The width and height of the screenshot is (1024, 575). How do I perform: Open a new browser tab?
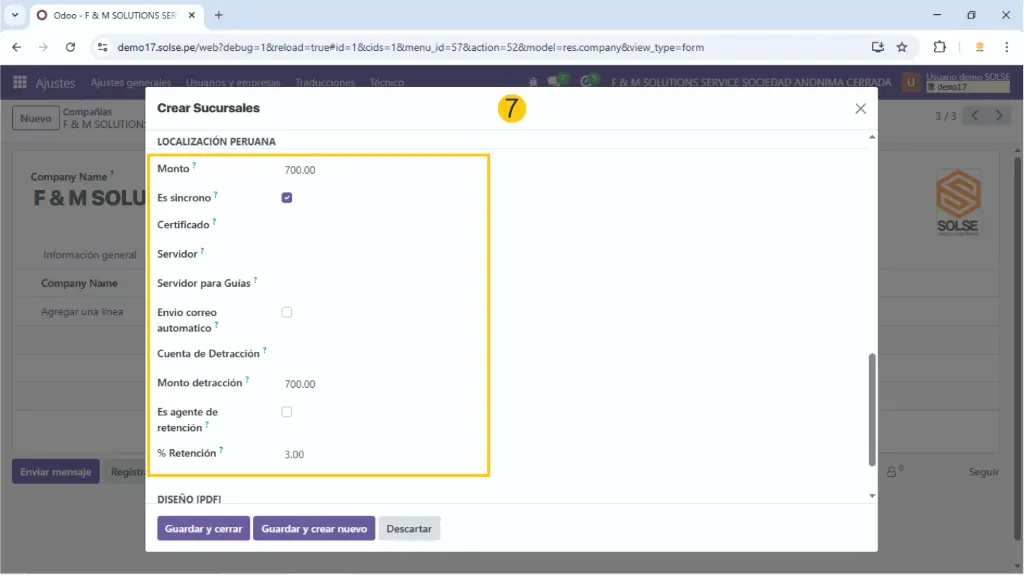(219, 15)
